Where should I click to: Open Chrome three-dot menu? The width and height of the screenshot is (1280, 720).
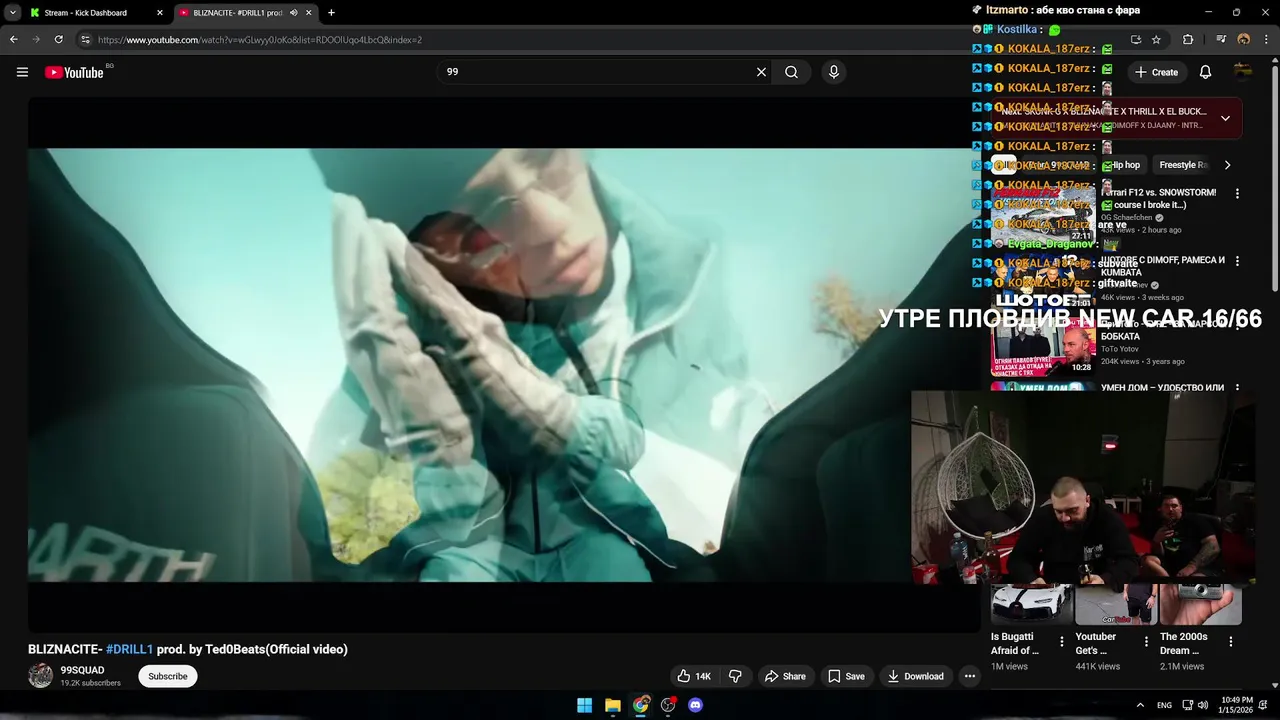1266,40
